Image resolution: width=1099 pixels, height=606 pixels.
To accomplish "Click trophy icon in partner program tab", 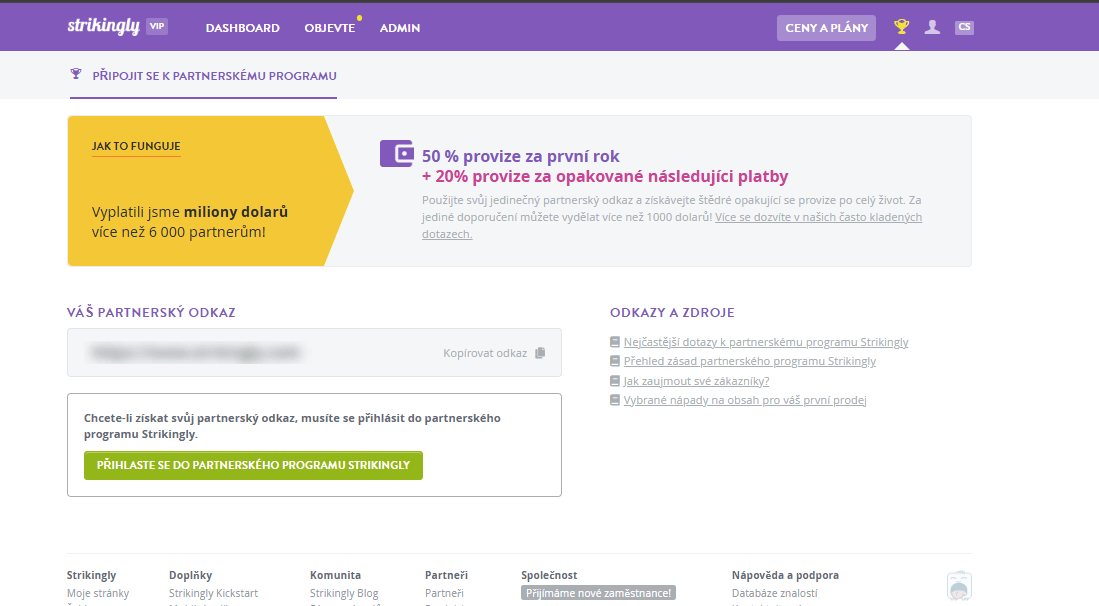I will point(76,74).
